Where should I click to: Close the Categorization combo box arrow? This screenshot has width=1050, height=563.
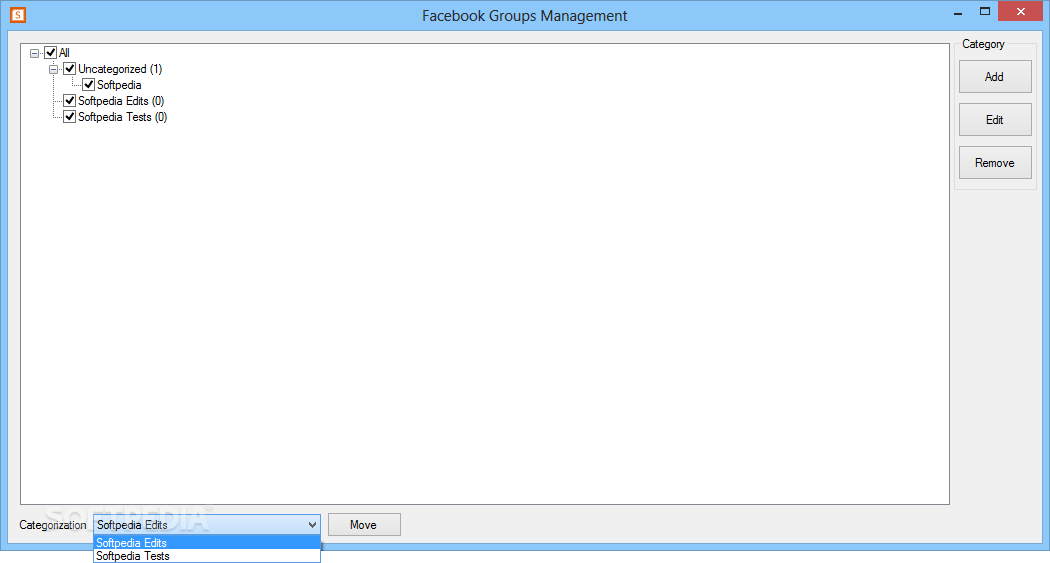click(312, 525)
